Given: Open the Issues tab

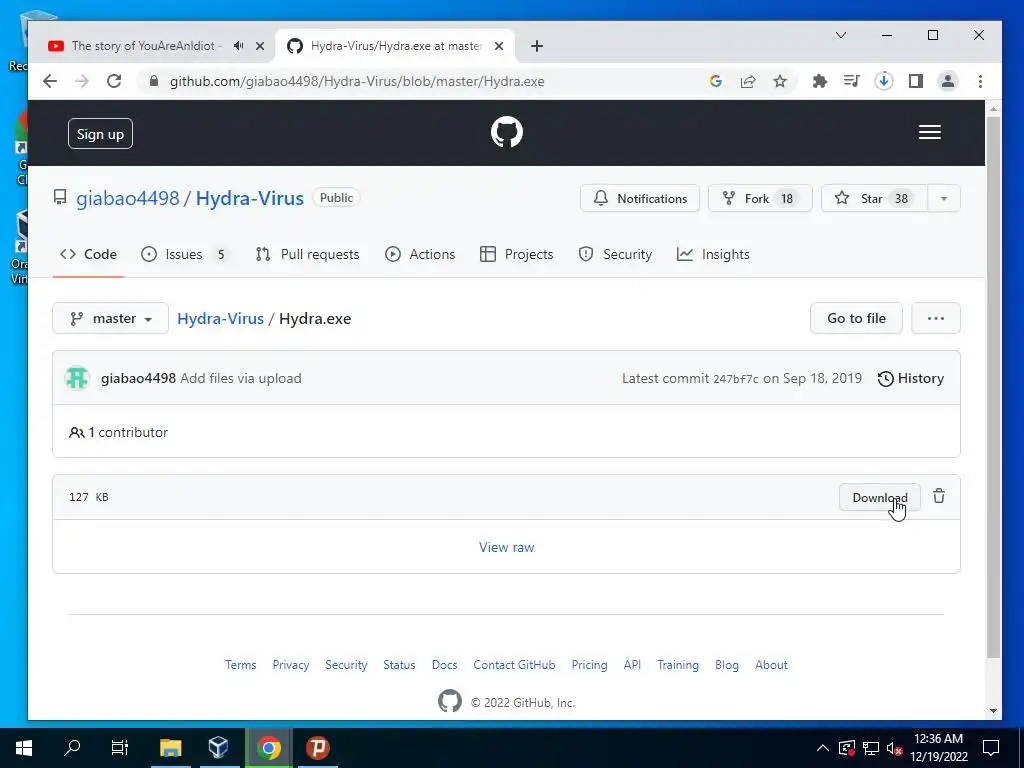Looking at the screenshot, I should coord(185,254).
